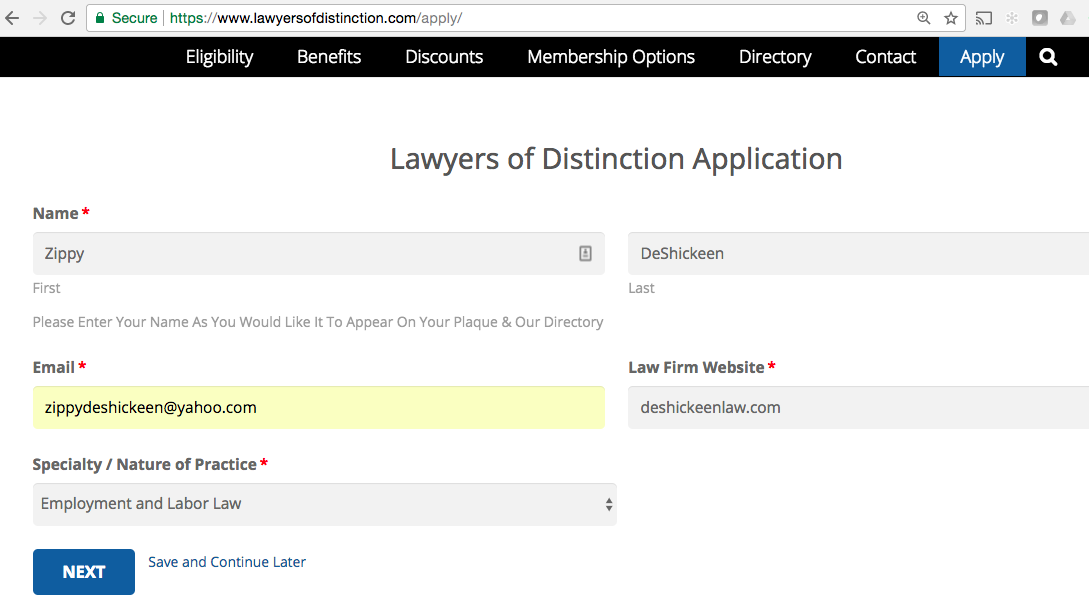The image size is (1089, 613).
Task: Click the zoom magnifier in address bar
Action: pos(923,18)
